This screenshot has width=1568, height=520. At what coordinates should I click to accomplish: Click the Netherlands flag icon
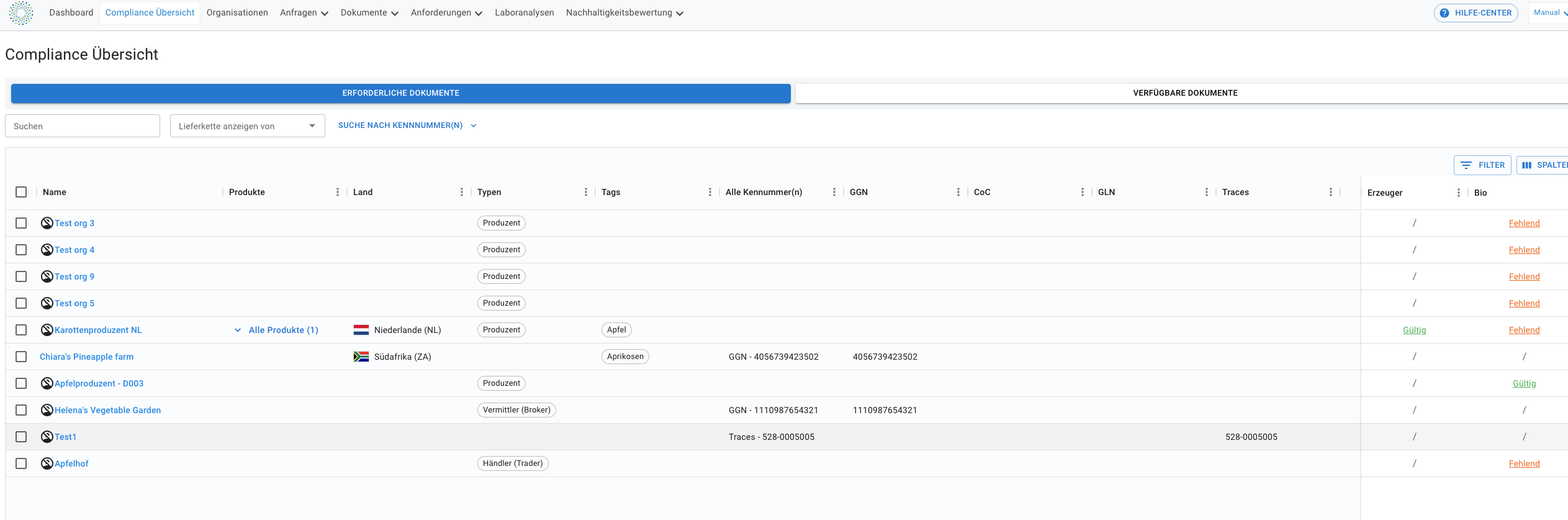[x=361, y=330]
